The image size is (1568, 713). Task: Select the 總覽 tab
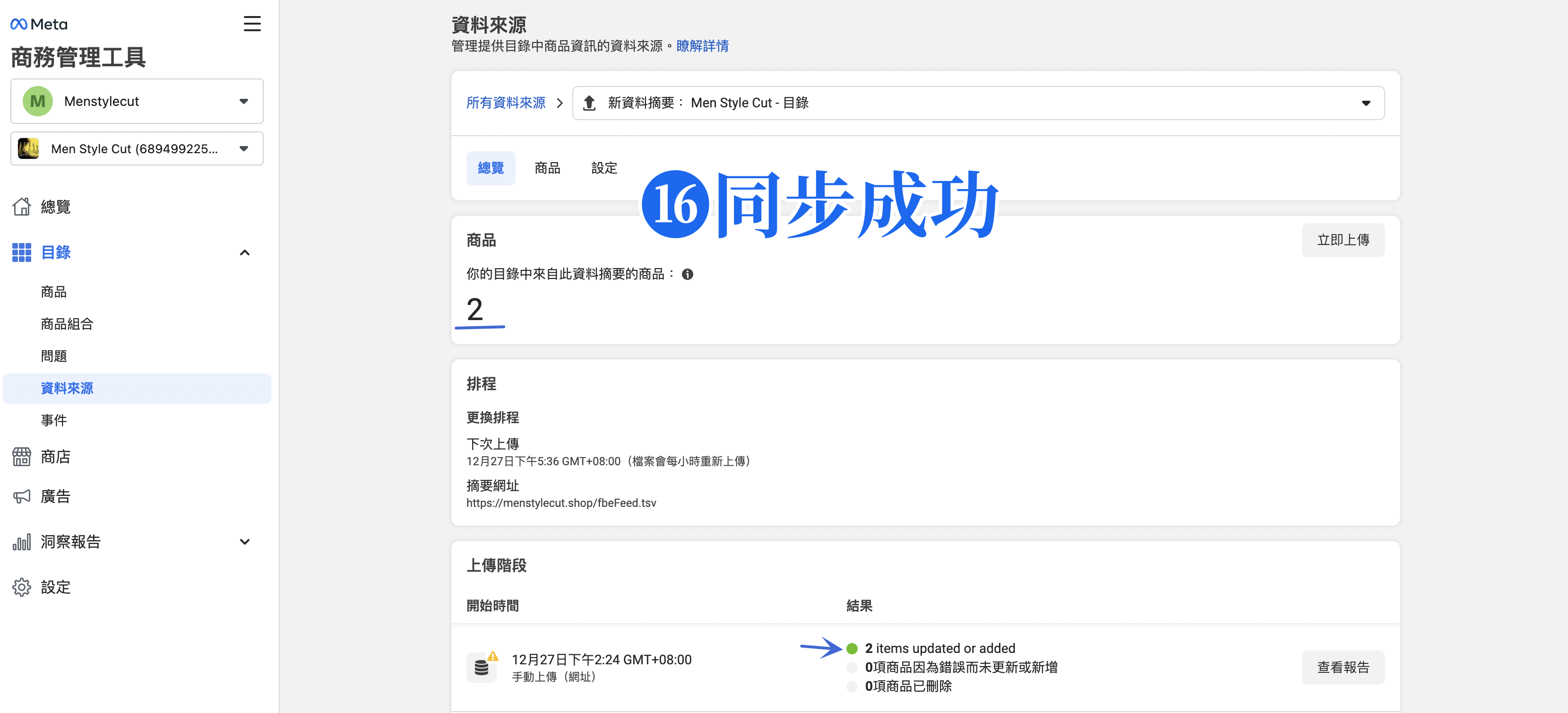pyautogui.click(x=491, y=168)
